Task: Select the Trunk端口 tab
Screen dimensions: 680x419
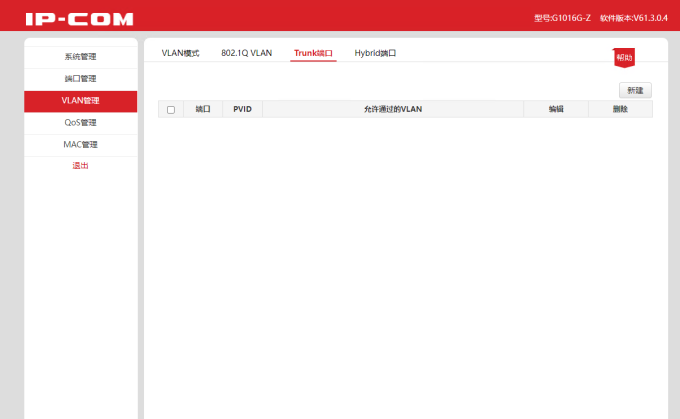Action: coord(313,53)
